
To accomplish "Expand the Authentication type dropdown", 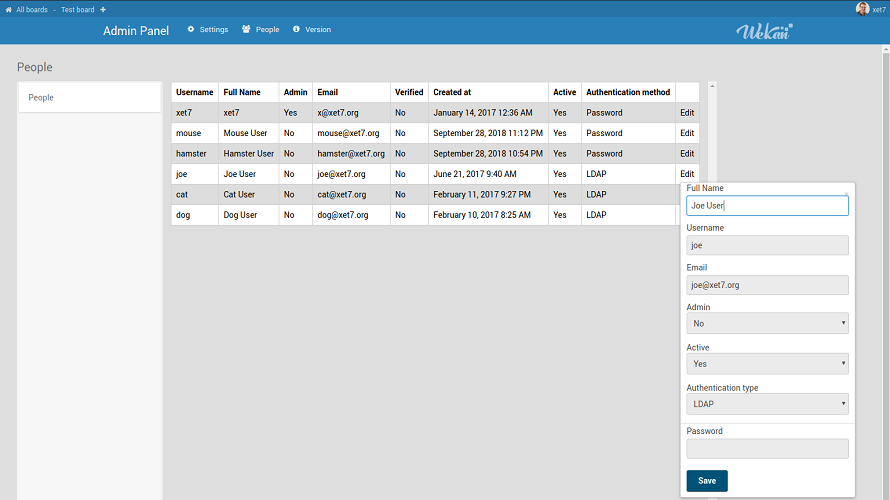I will 767,404.
